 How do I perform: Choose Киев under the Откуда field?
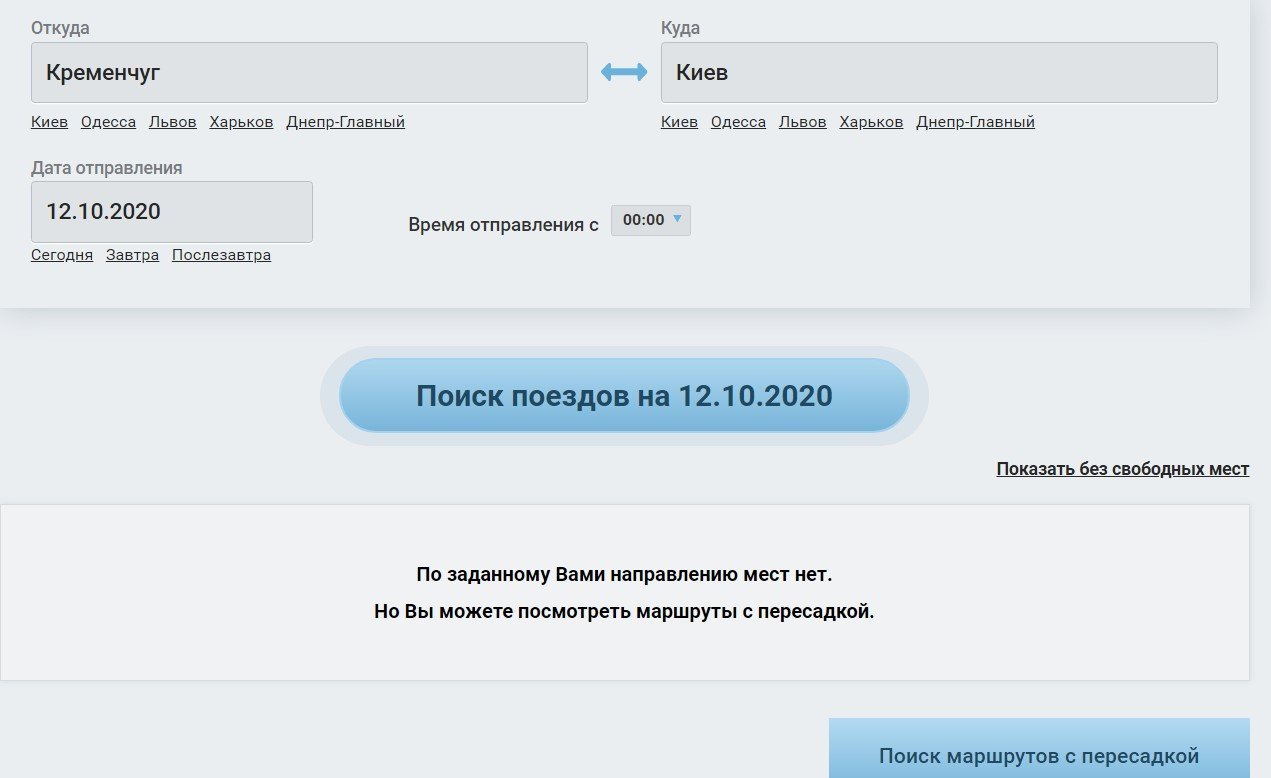(x=49, y=122)
